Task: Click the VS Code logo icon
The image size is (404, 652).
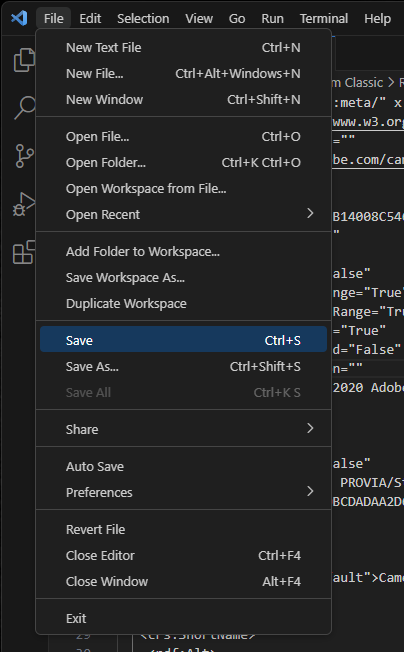Action: coord(19,18)
